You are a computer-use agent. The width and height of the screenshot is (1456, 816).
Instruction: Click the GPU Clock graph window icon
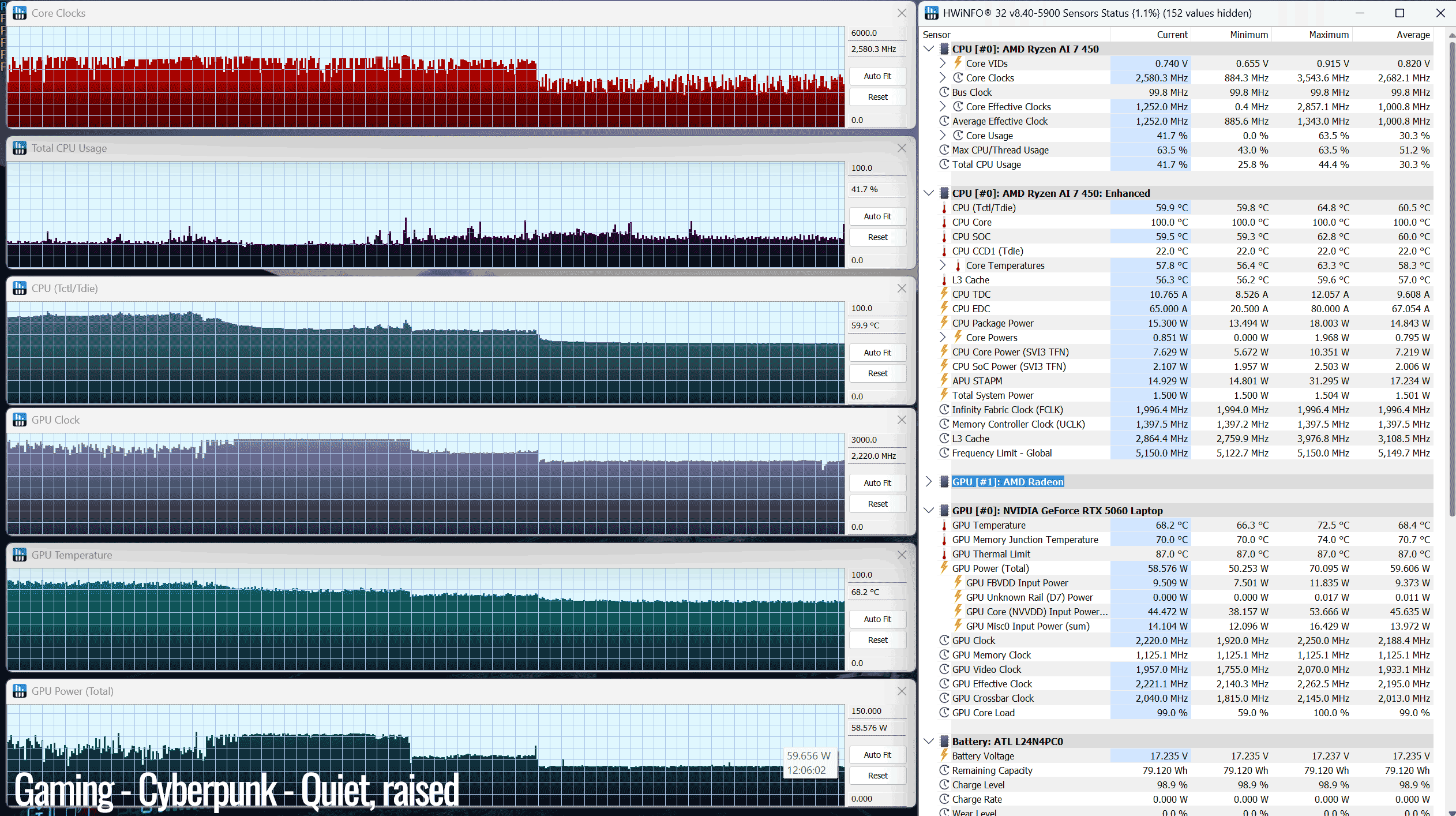(x=20, y=420)
